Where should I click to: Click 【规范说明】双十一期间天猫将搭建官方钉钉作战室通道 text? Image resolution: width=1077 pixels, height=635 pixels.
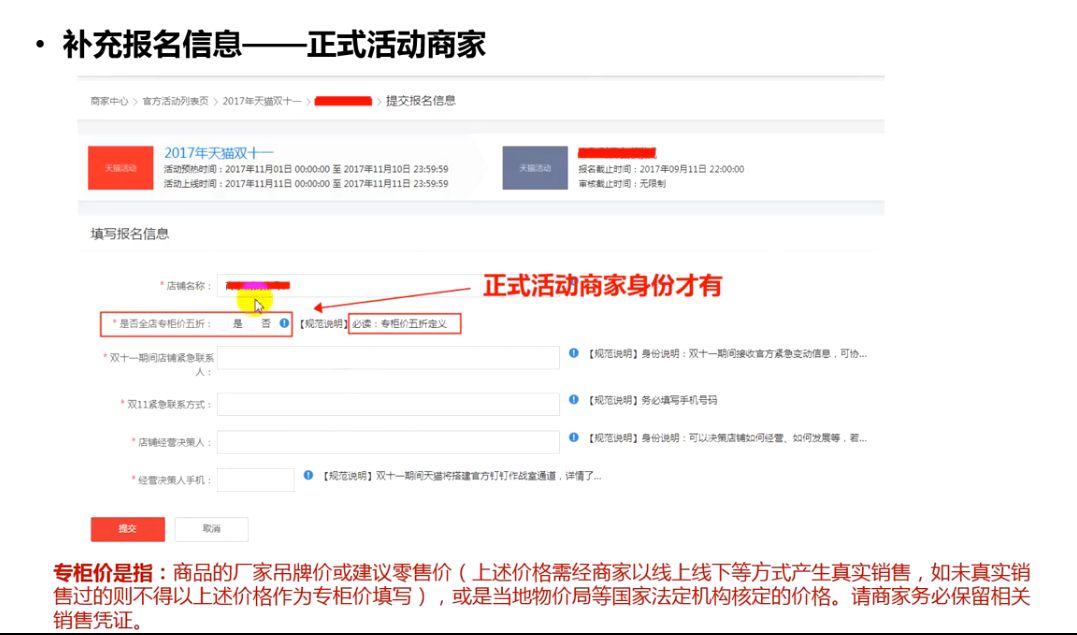[460, 476]
